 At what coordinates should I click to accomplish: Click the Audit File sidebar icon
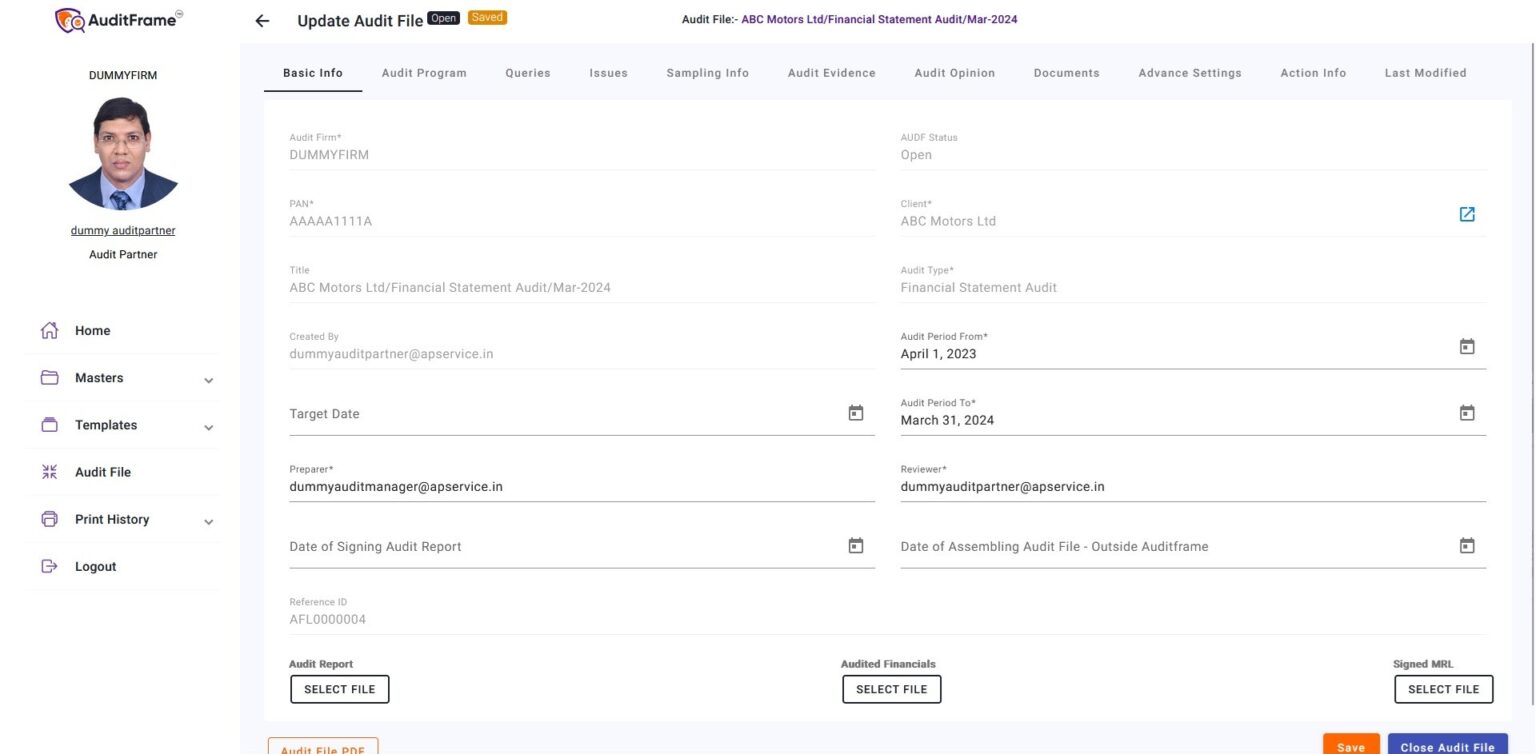[49, 471]
